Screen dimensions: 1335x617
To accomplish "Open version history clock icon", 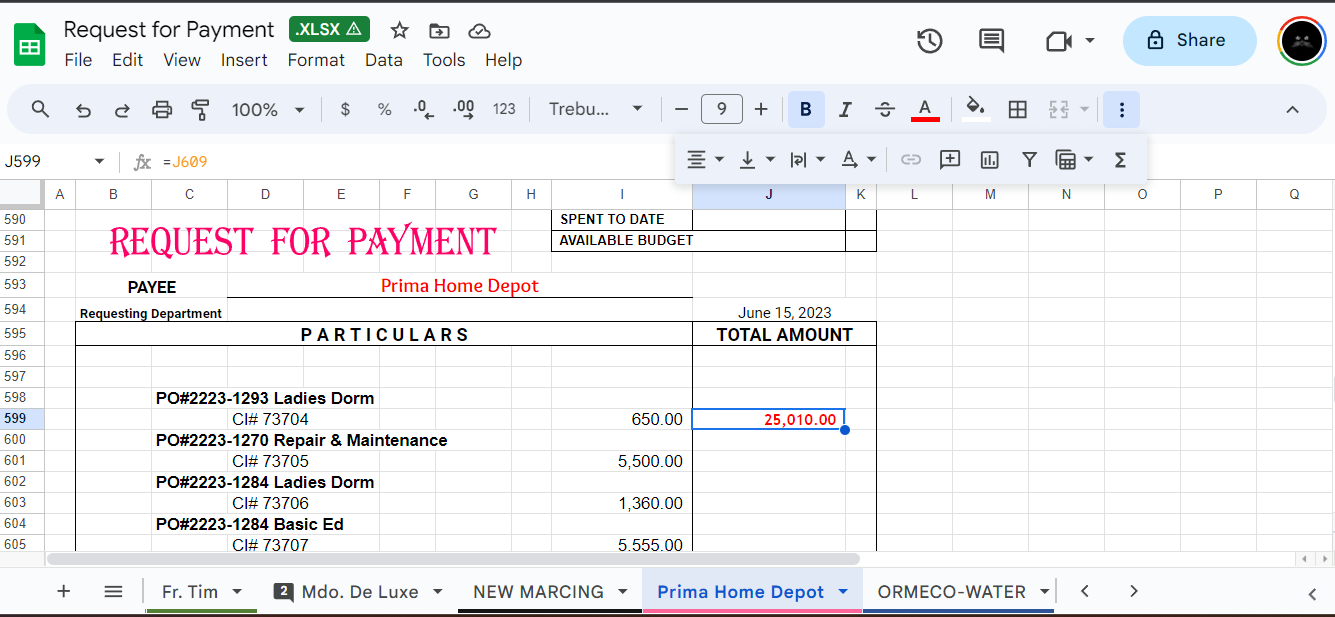I will tap(930, 41).
